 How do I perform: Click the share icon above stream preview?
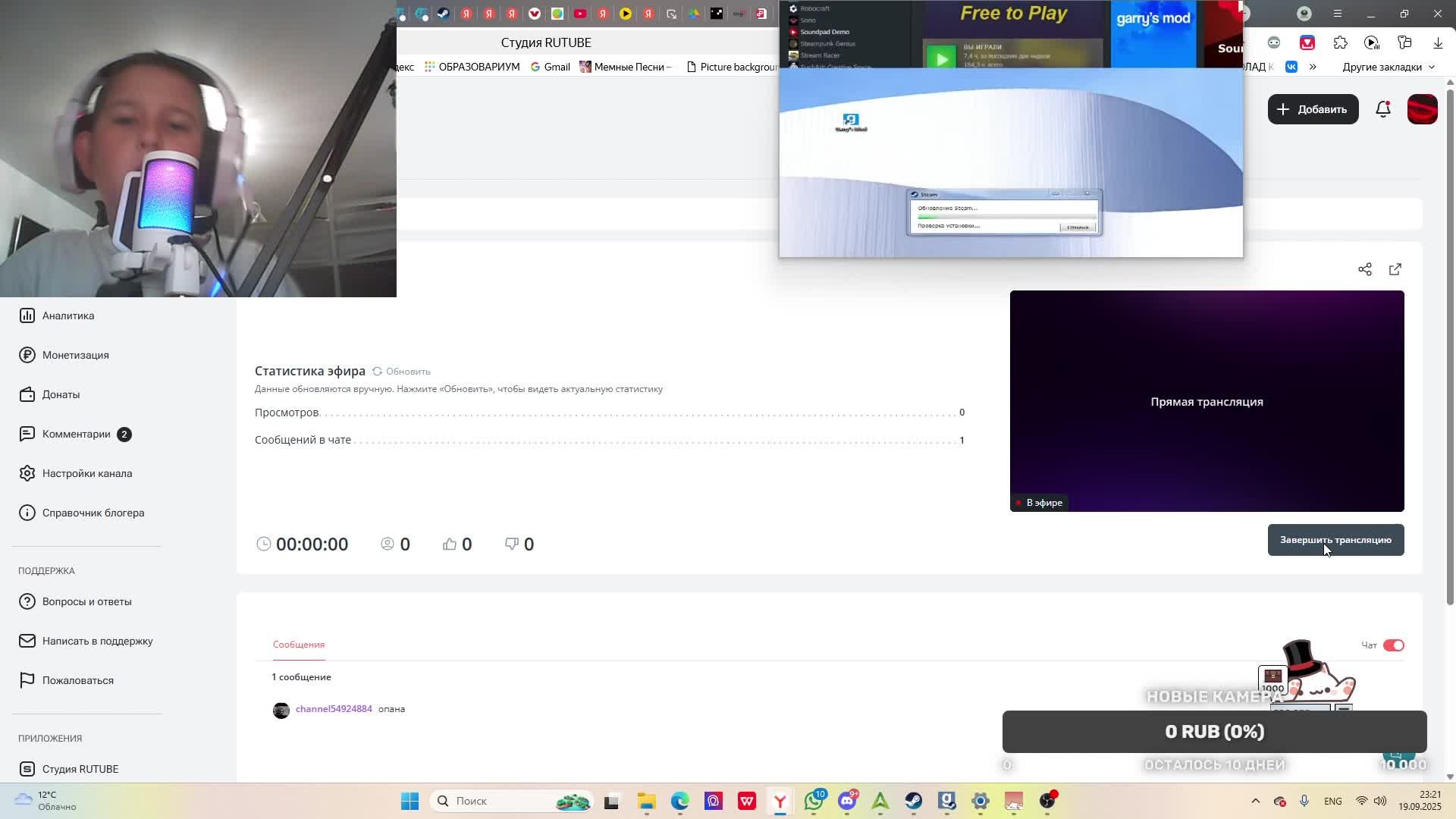(x=1364, y=269)
